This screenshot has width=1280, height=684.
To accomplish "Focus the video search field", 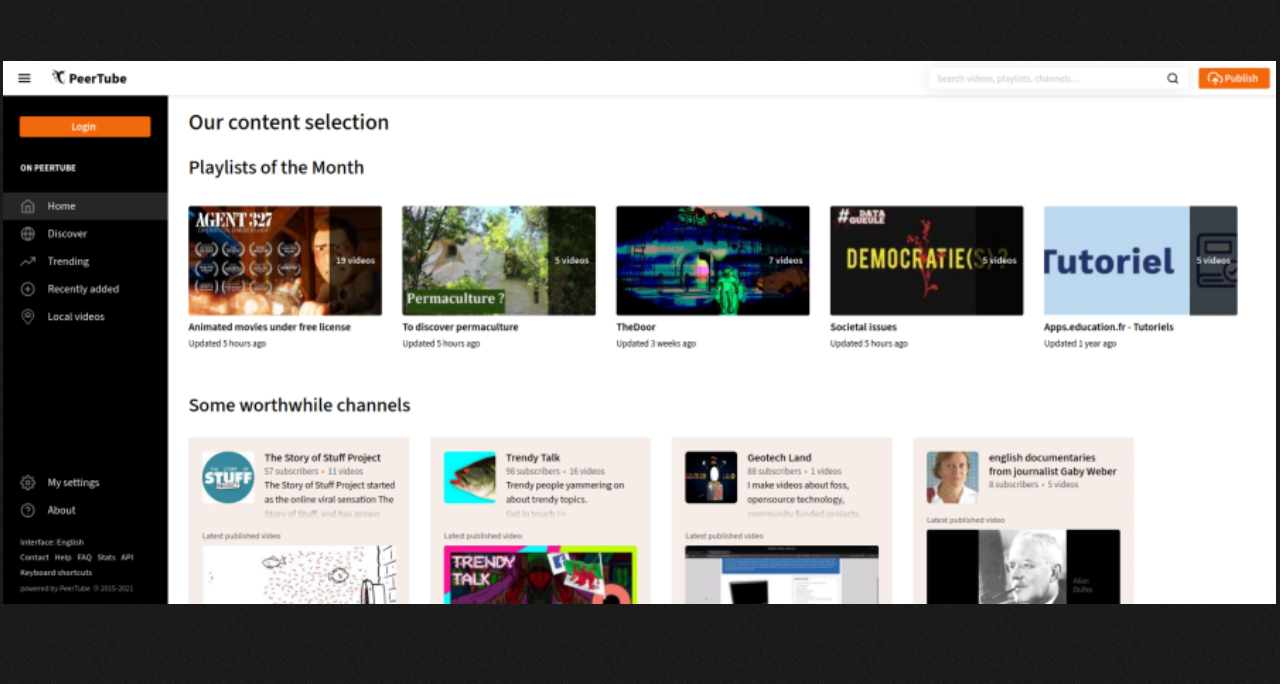I will coord(1047,78).
